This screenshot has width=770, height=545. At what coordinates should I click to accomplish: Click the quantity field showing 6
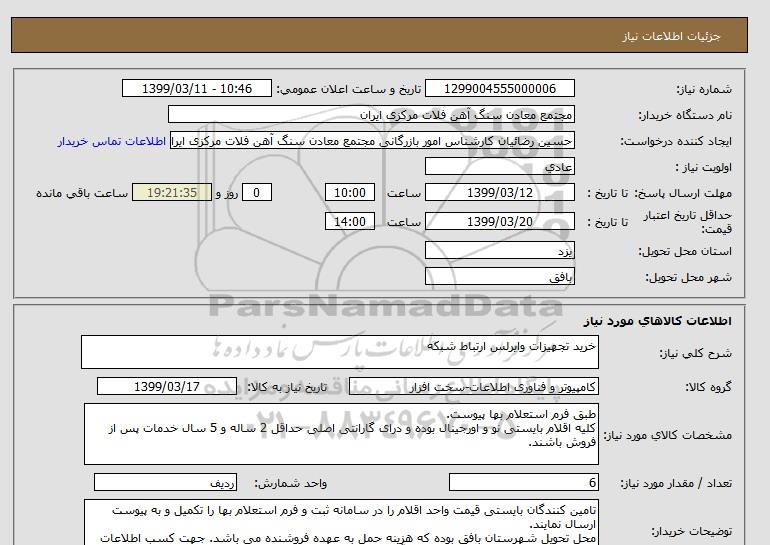point(523,483)
